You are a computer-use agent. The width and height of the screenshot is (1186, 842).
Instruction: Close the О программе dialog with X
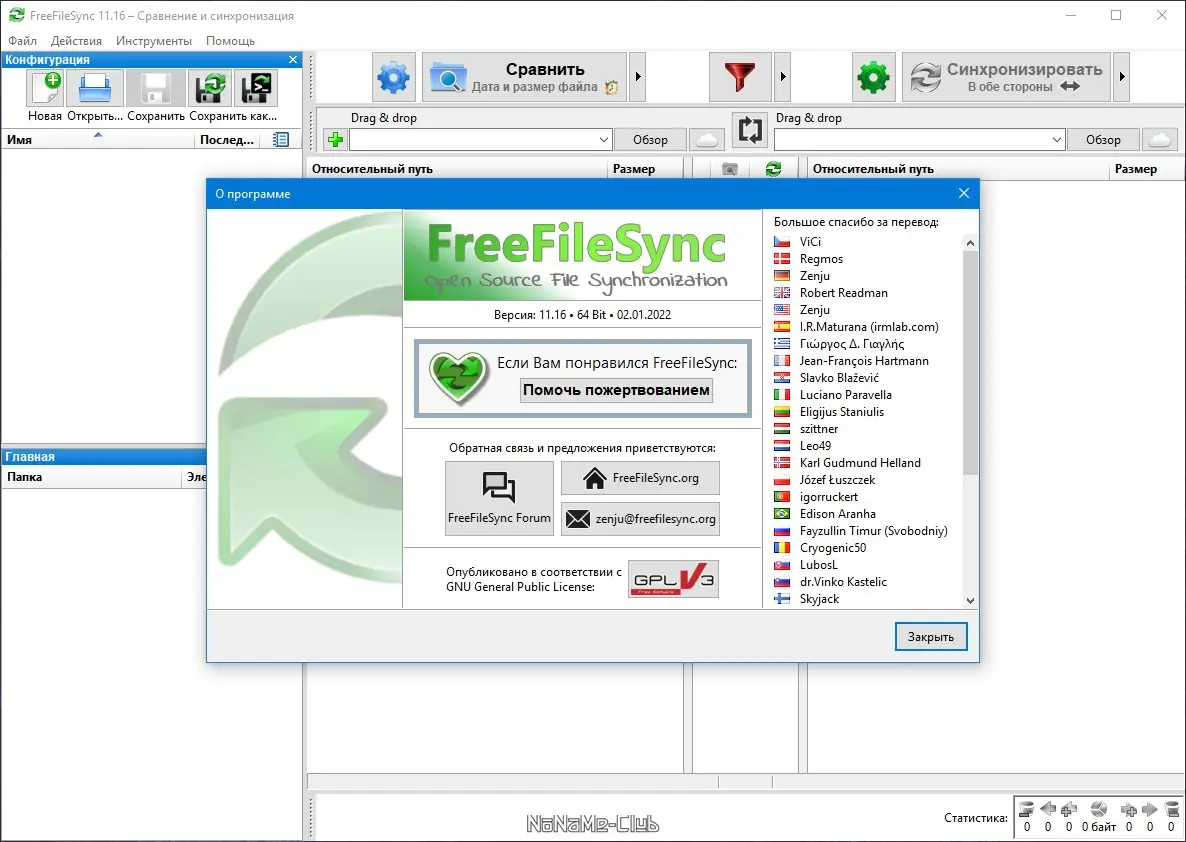point(964,193)
